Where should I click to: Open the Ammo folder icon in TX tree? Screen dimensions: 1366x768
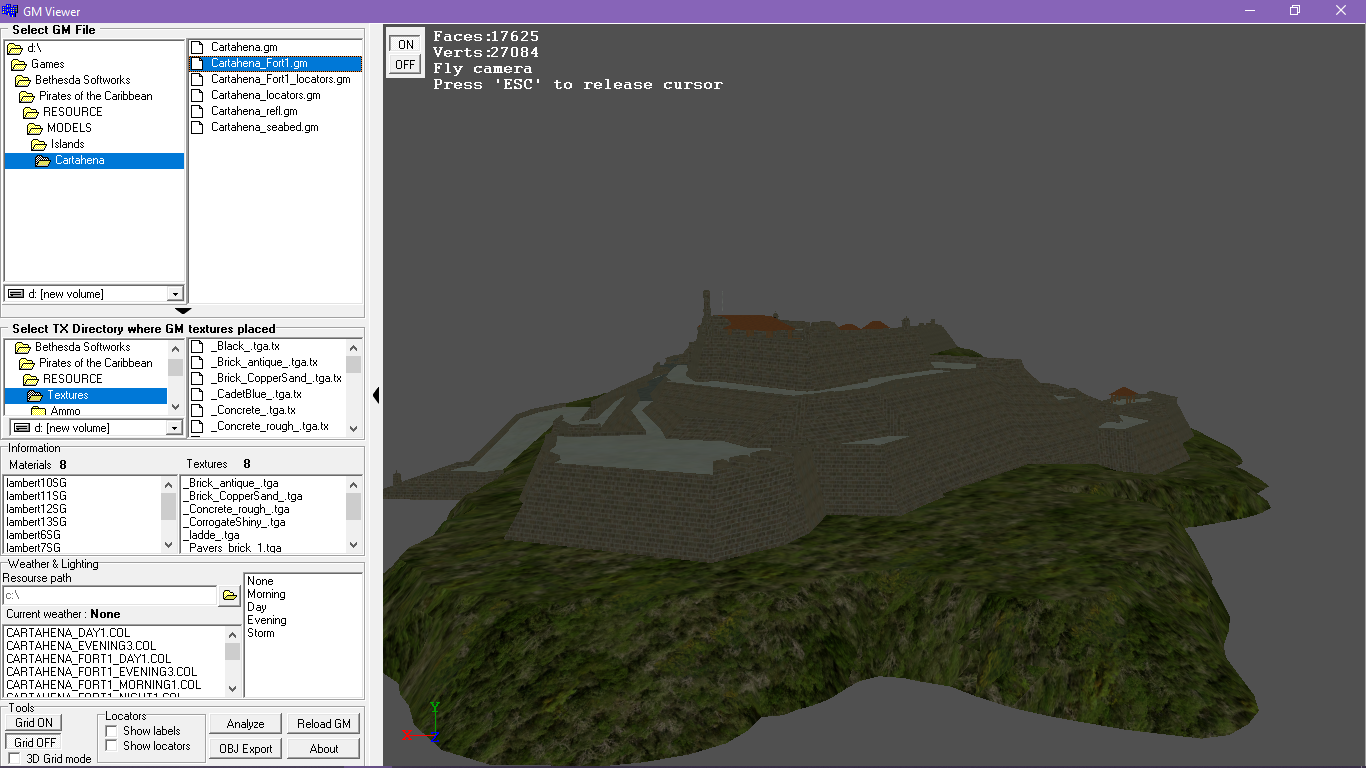[x=39, y=411]
